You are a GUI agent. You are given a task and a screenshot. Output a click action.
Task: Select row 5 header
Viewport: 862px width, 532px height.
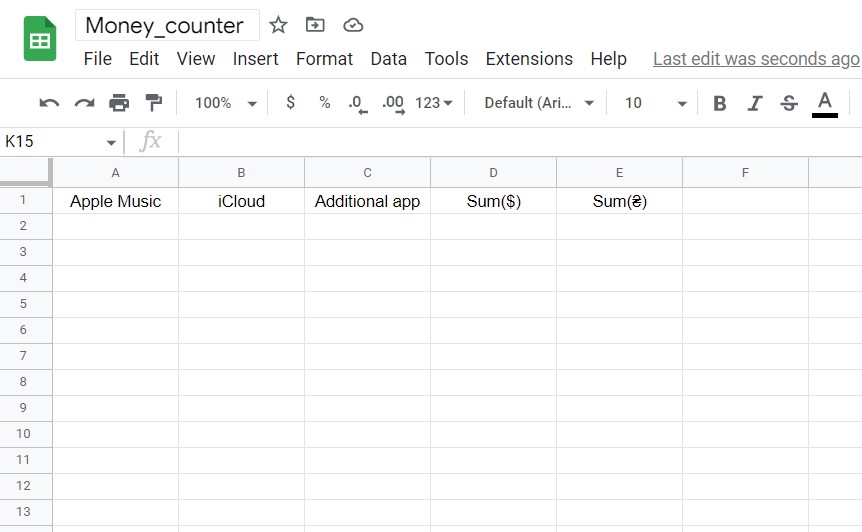coord(26,304)
